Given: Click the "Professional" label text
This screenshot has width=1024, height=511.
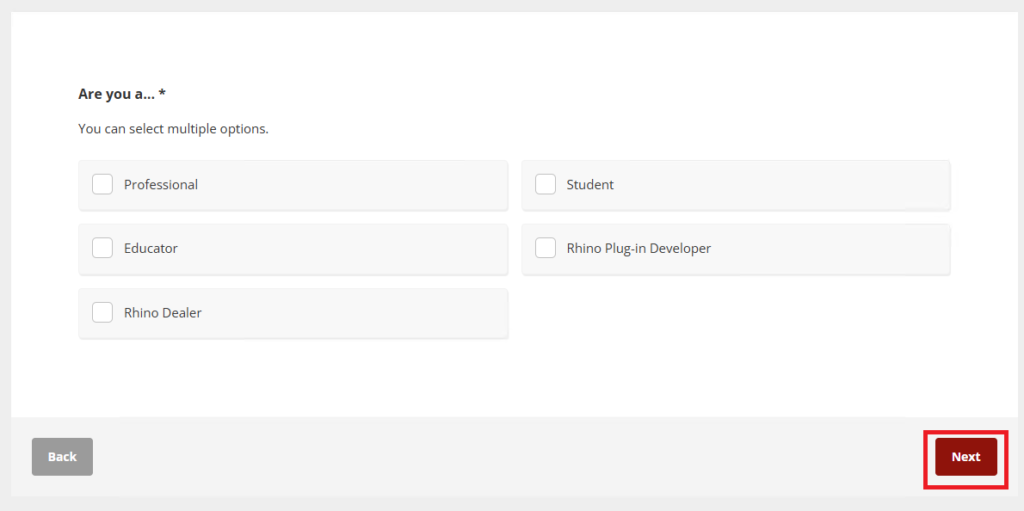Looking at the screenshot, I should 161,185.
